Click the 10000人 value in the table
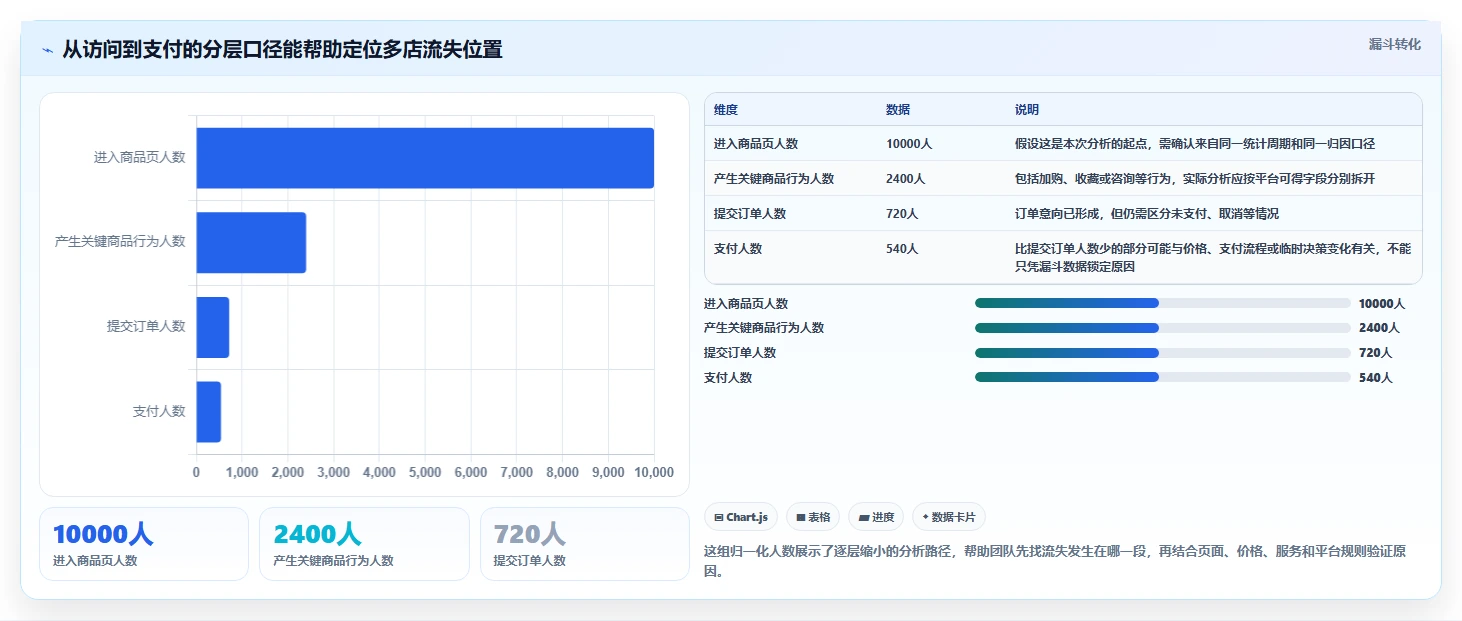This screenshot has height=621, width=1462. (x=909, y=144)
